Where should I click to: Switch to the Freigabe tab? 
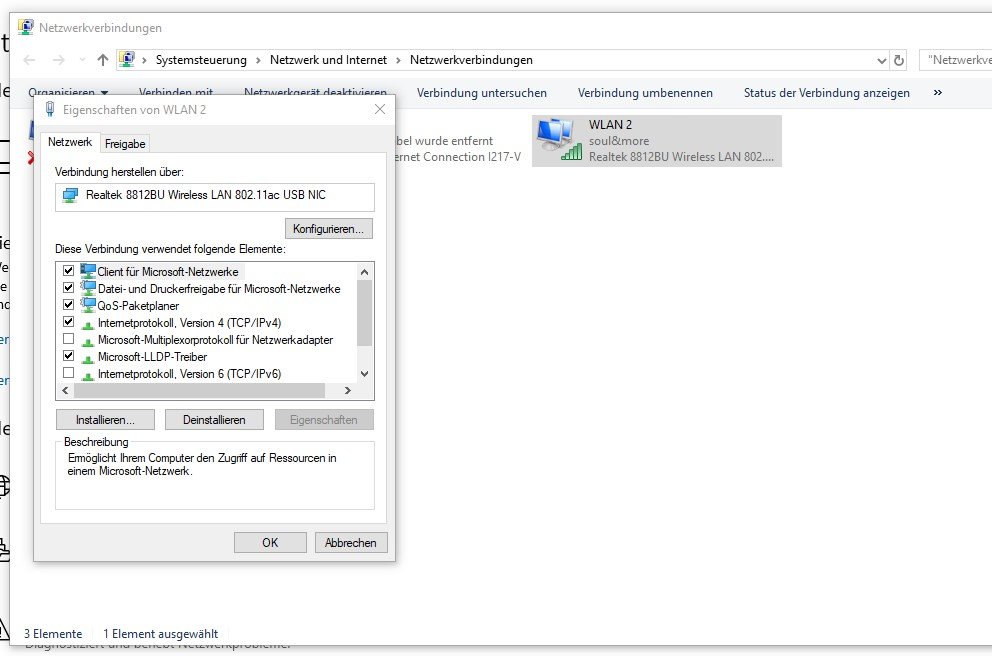(x=125, y=144)
